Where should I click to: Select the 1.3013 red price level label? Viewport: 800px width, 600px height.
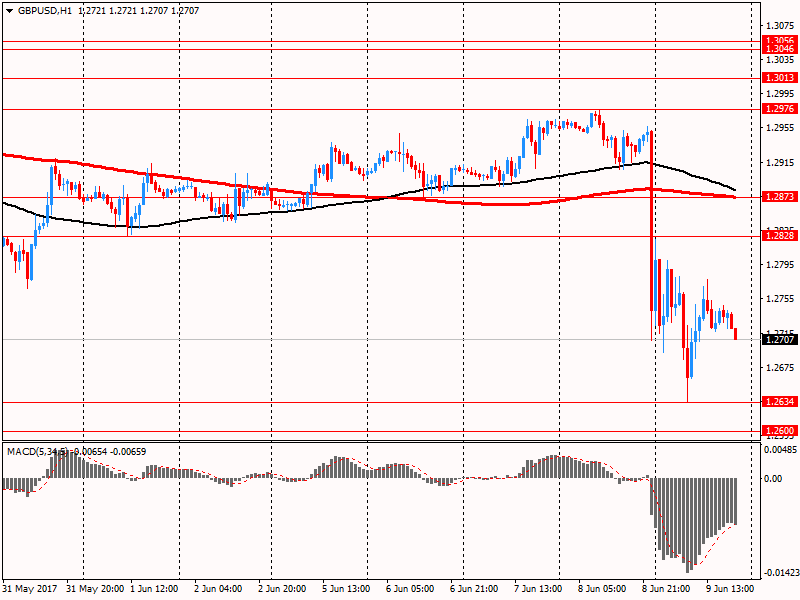click(780, 78)
